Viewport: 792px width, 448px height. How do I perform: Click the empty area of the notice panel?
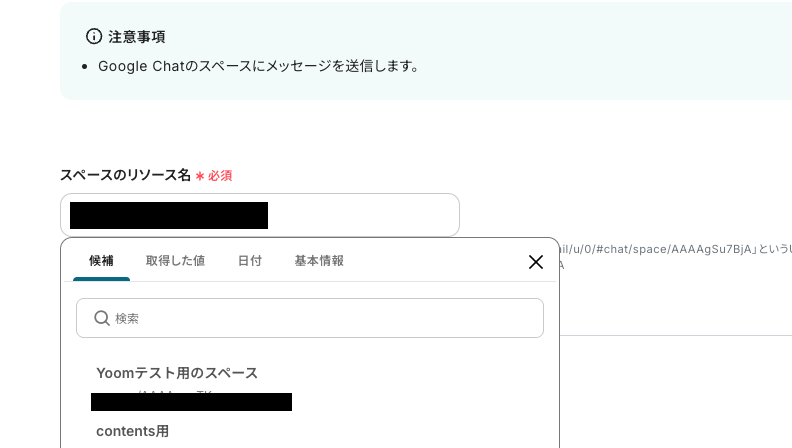tap(606, 51)
